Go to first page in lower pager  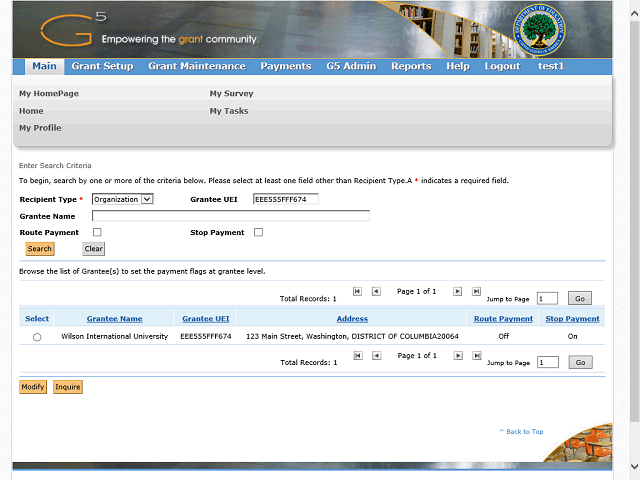(358, 356)
